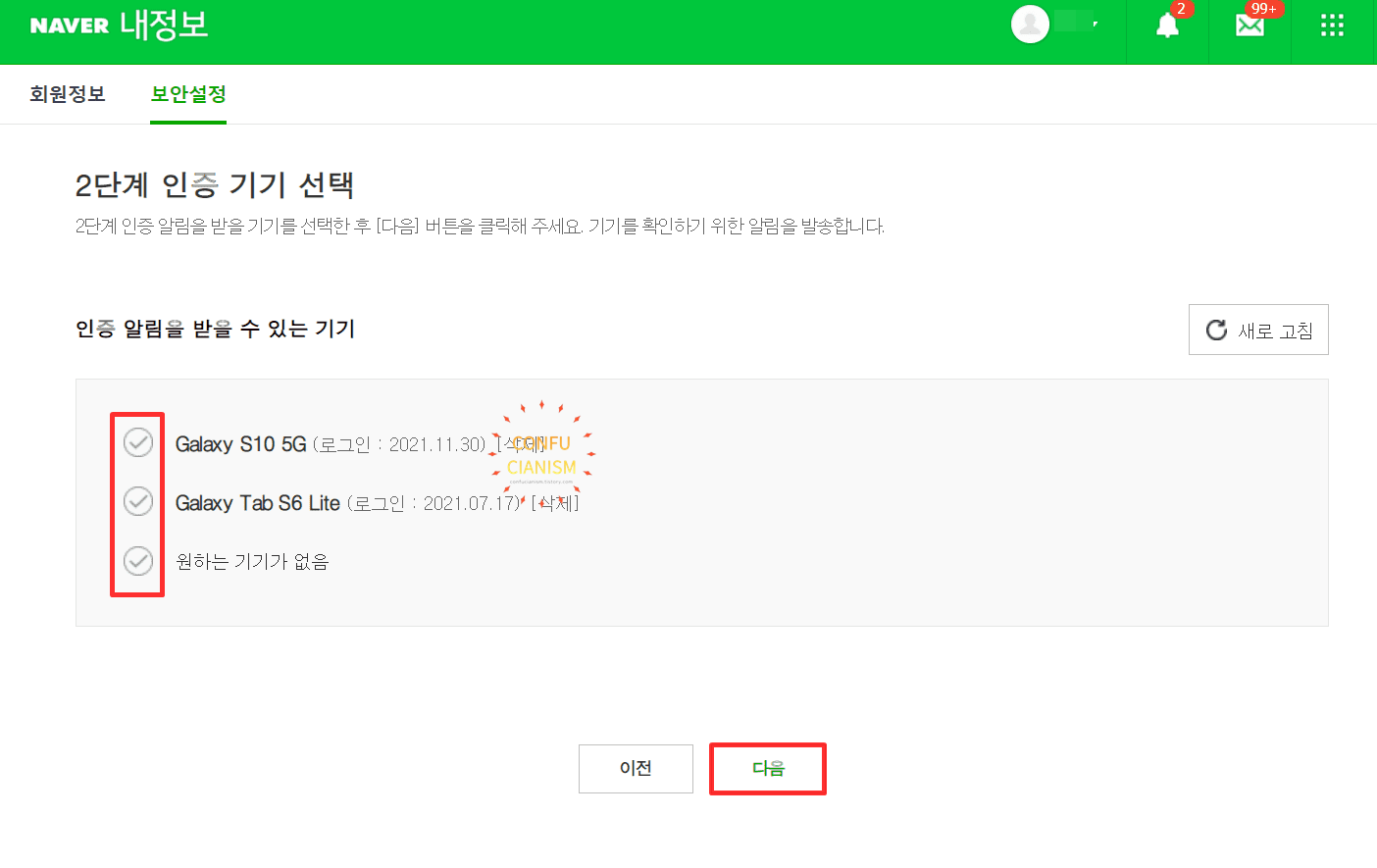The image size is (1377, 868).
Task: Click the 다음 button
Action: point(768,769)
